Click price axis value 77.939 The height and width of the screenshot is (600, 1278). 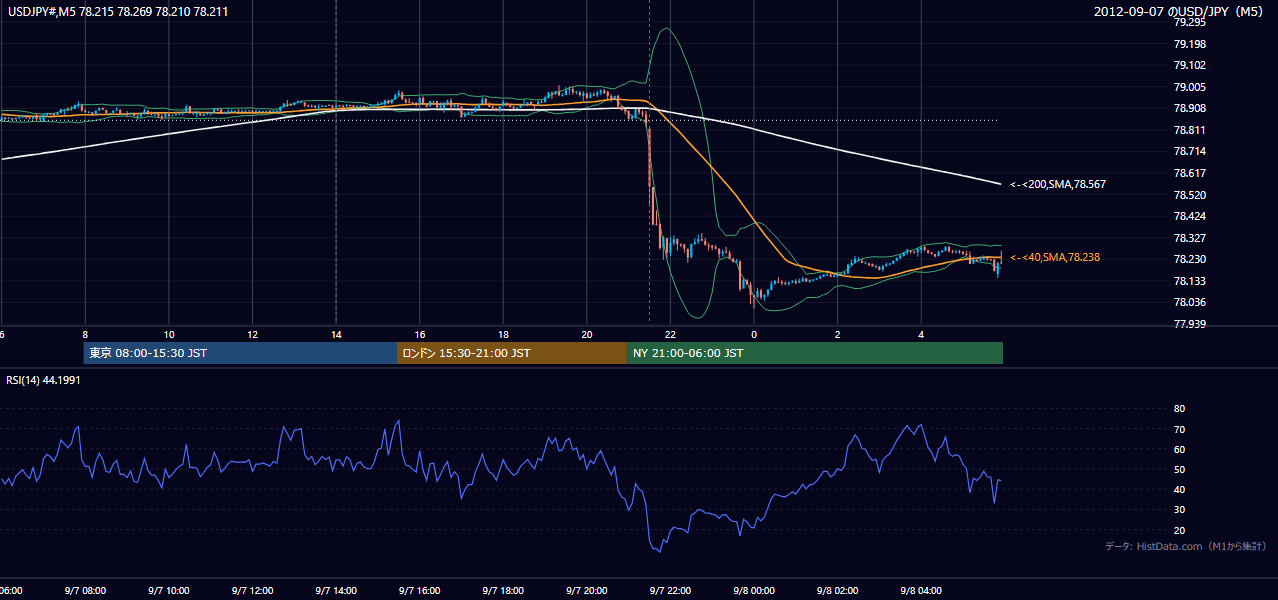click(x=1188, y=324)
